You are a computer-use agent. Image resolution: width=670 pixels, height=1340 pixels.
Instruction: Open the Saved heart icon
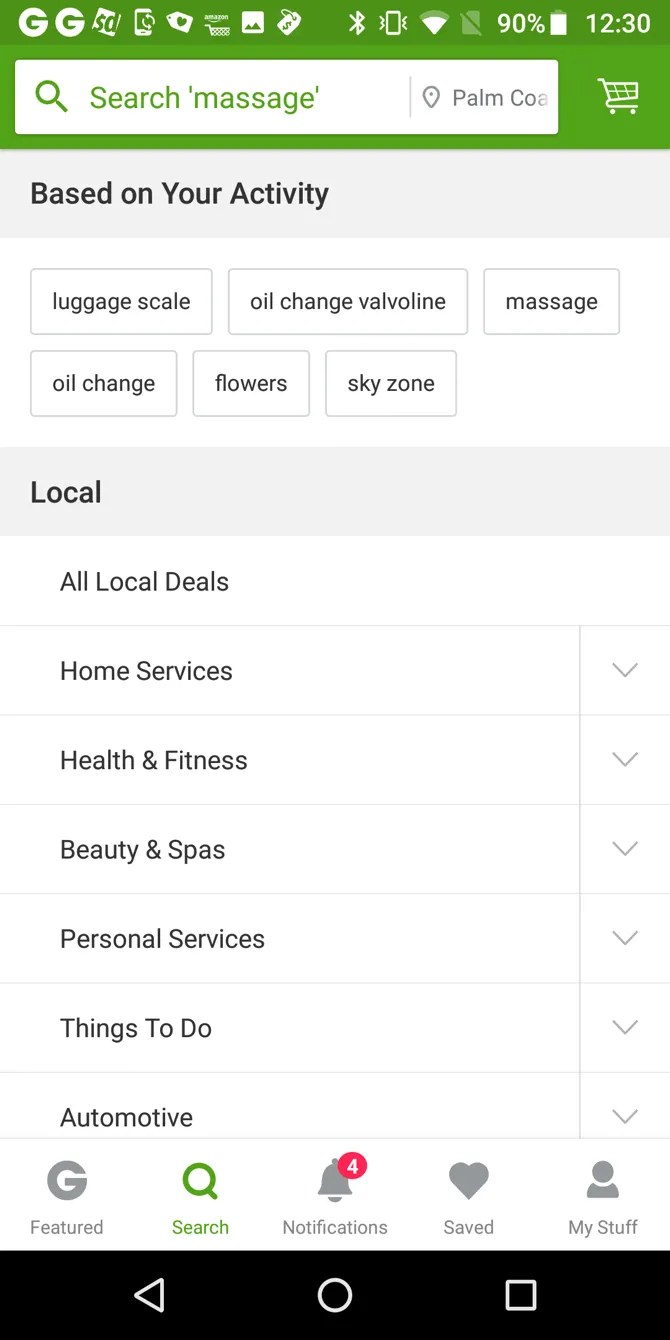point(468,1180)
